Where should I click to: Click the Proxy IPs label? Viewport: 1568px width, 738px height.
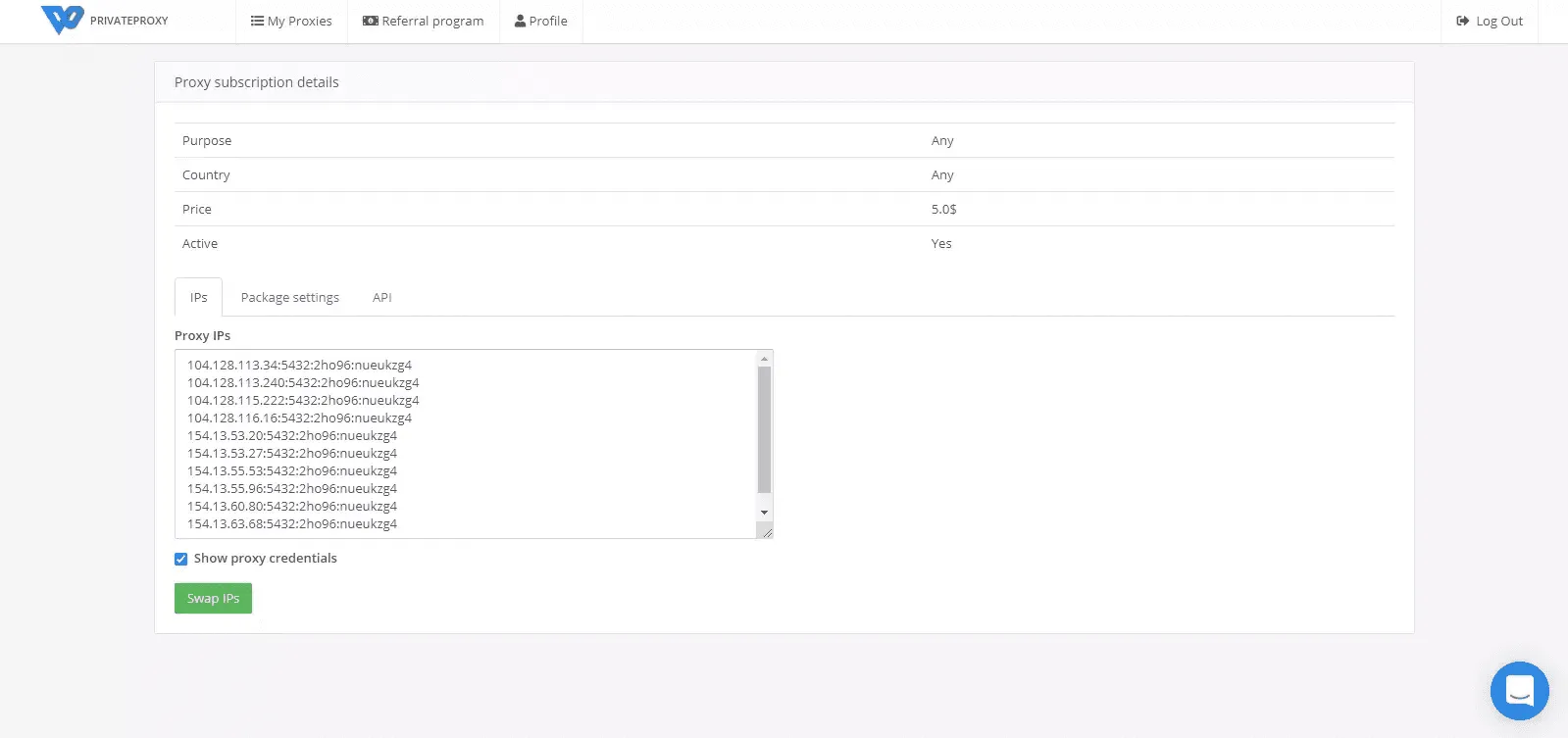tap(202, 335)
